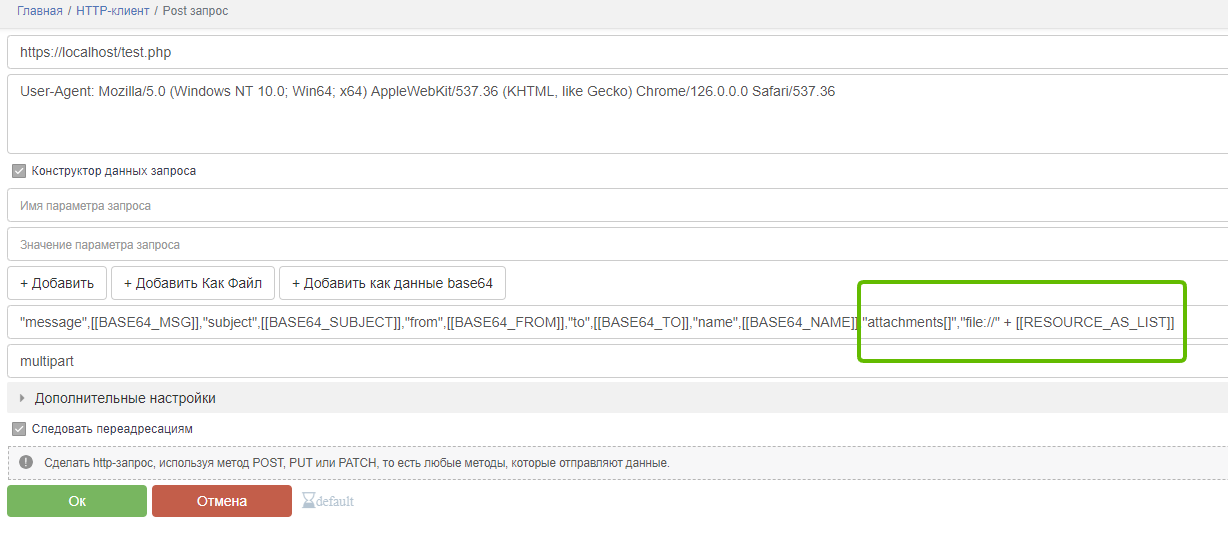Click the hourglass icon beside default
This screenshot has width=1228, height=540.
(308, 501)
